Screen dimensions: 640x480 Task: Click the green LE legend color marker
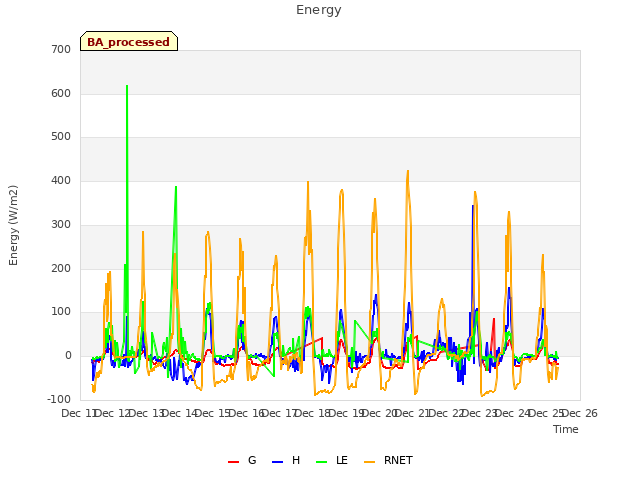(x=322, y=462)
